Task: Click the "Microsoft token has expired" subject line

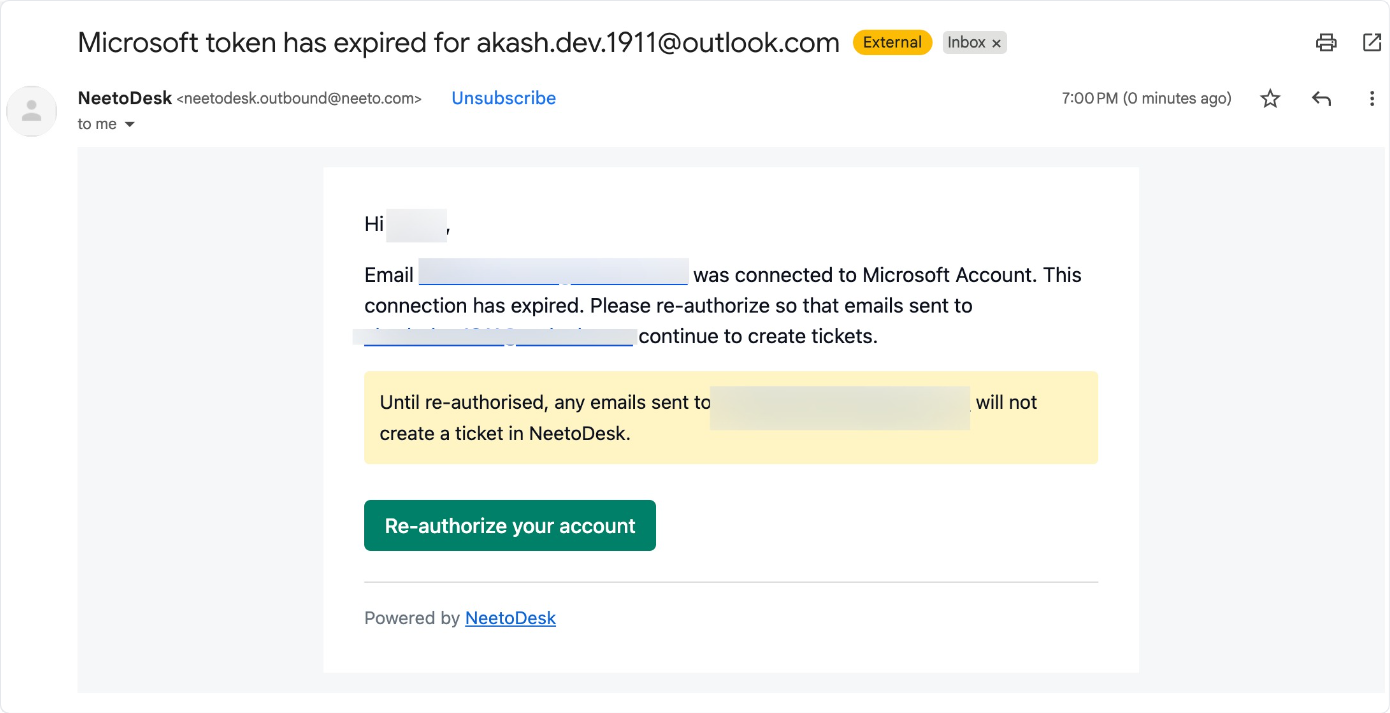Action: (x=458, y=43)
